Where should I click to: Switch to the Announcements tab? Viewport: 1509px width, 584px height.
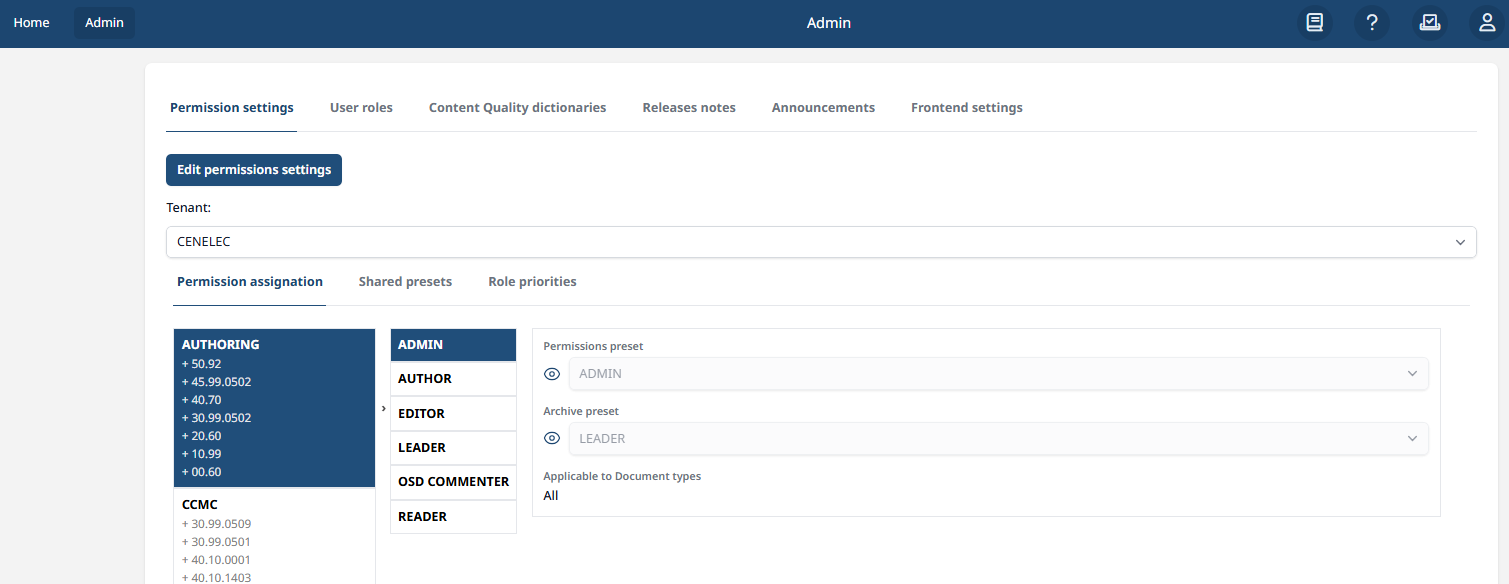point(823,107)
